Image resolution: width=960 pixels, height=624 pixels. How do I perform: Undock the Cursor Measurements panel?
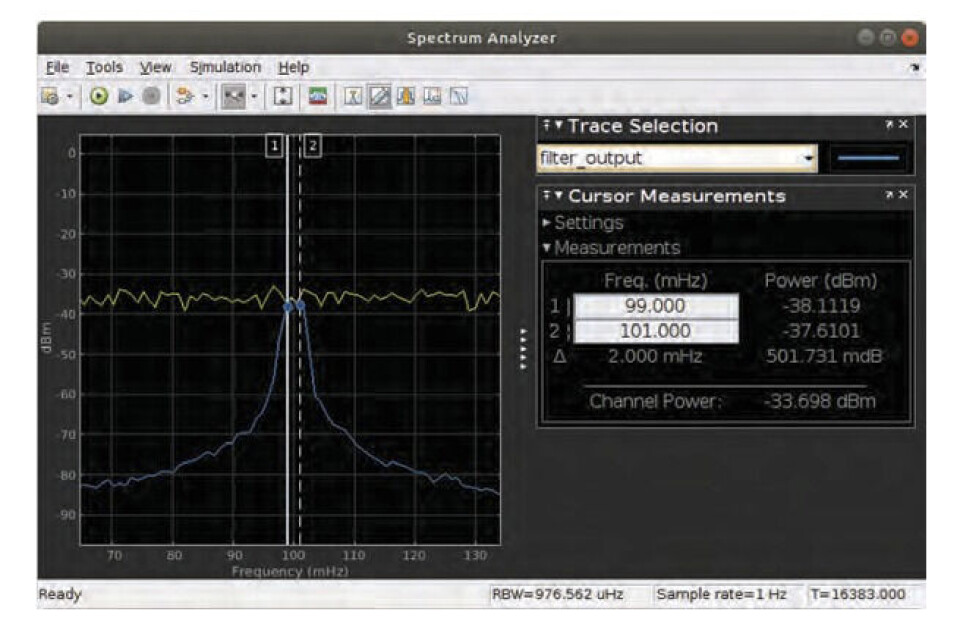click(x=889, y=195)
